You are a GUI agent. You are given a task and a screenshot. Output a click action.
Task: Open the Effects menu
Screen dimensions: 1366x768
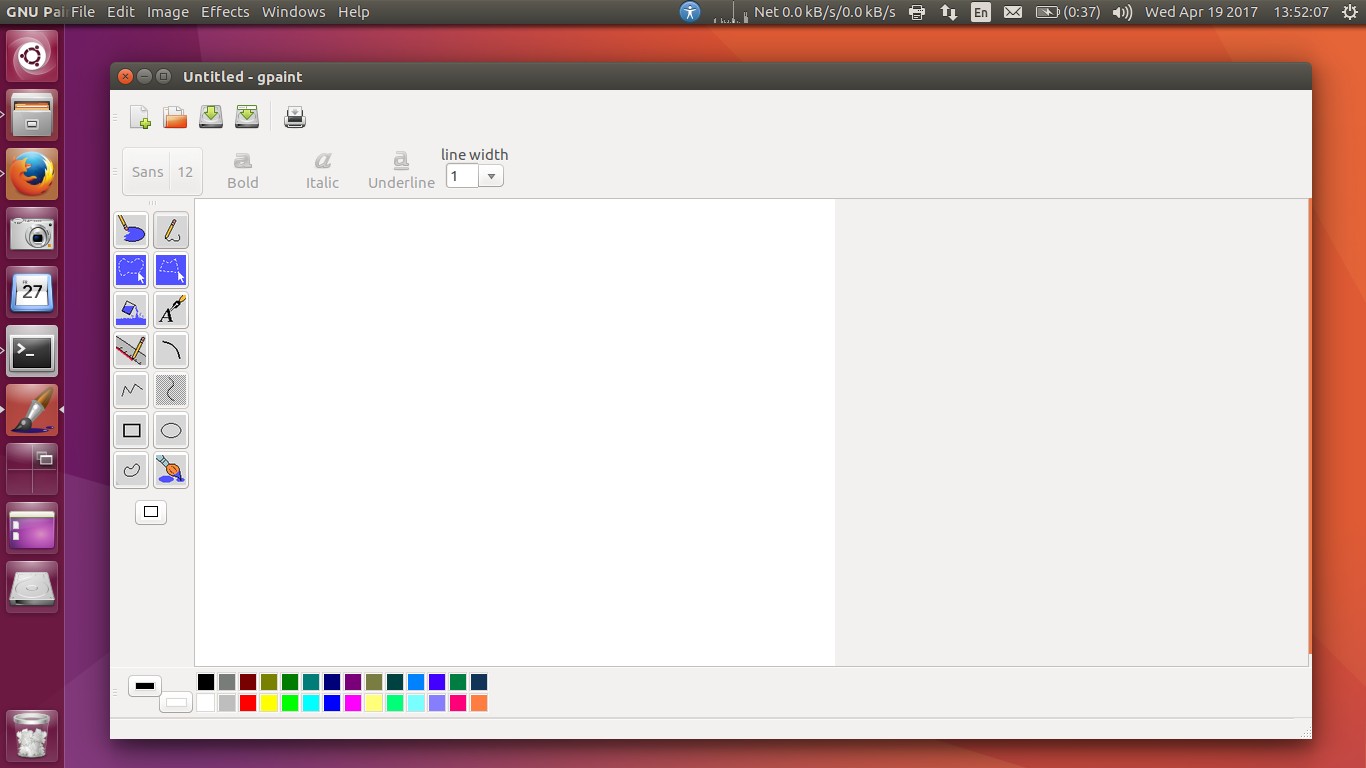point(224,11)
